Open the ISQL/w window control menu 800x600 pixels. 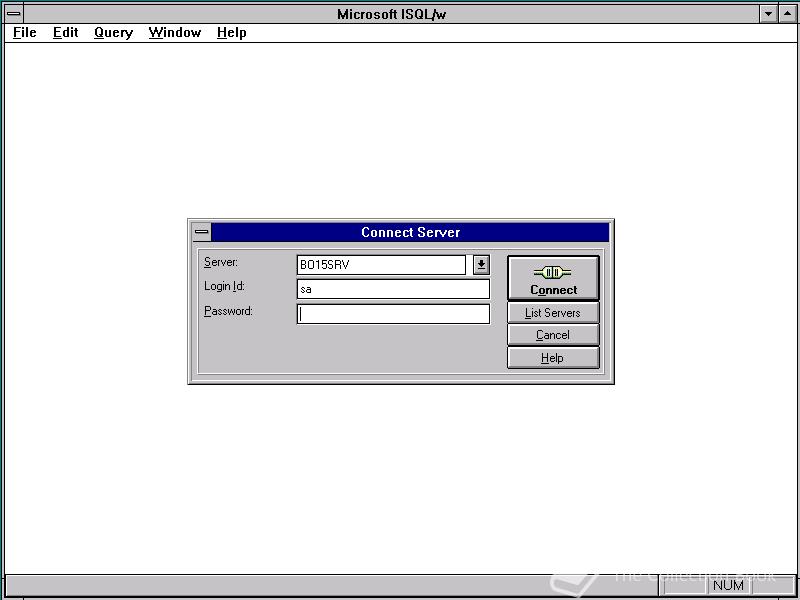click(x=13, y=14)
